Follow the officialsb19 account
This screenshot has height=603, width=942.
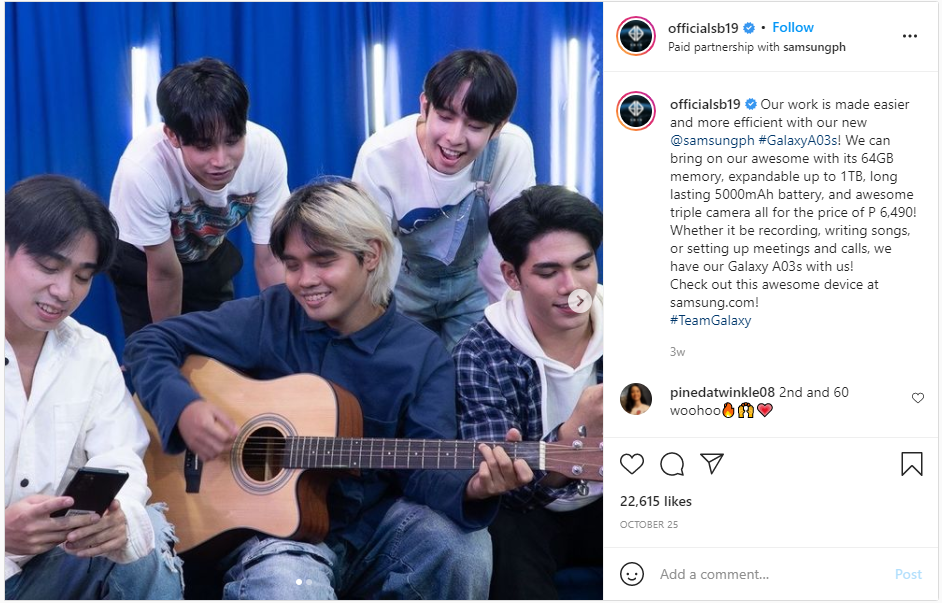click(x=792, y=28)
